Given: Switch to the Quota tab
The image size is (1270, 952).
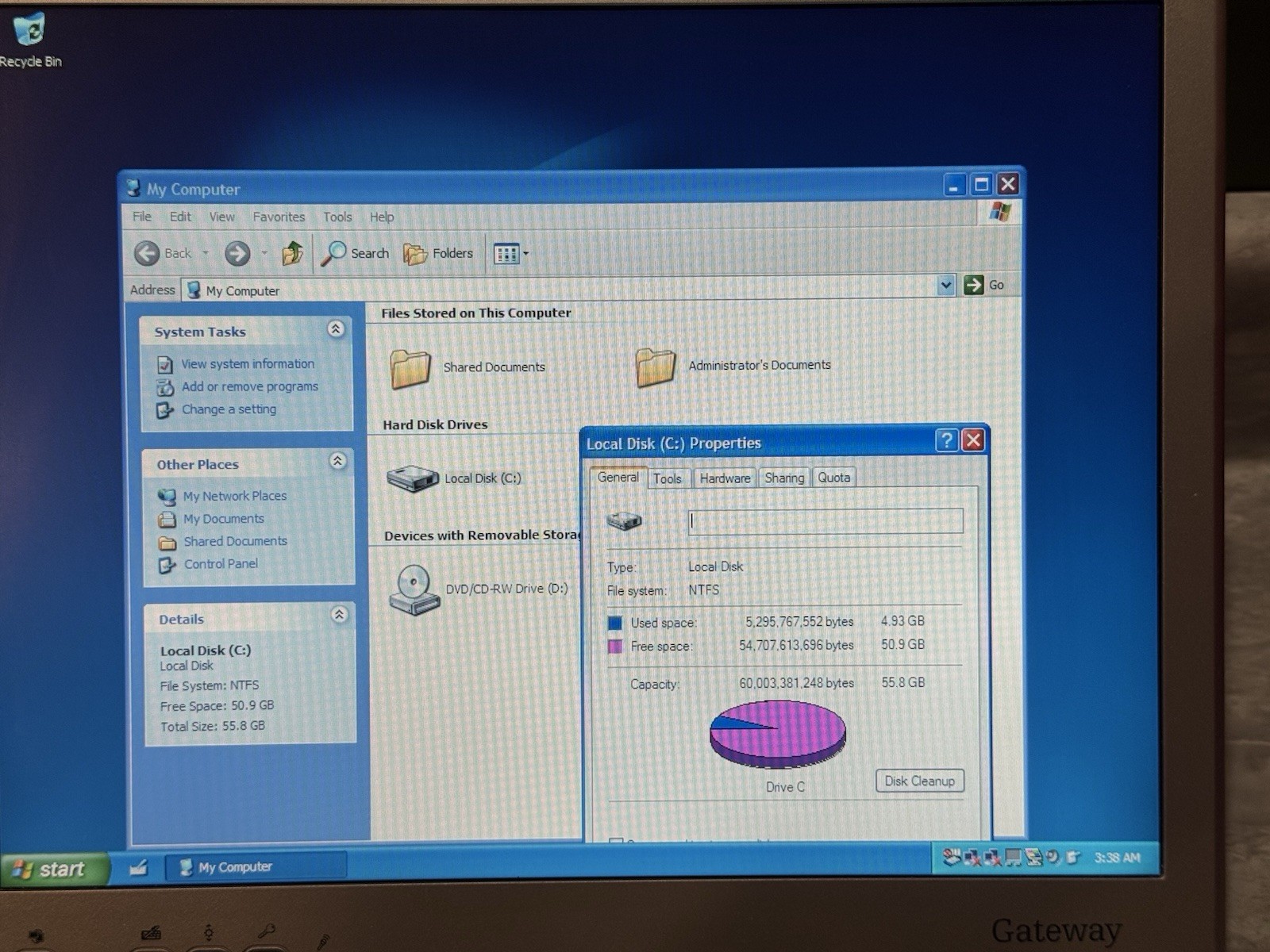Looking at the screenshot, I should click(833, 478).
